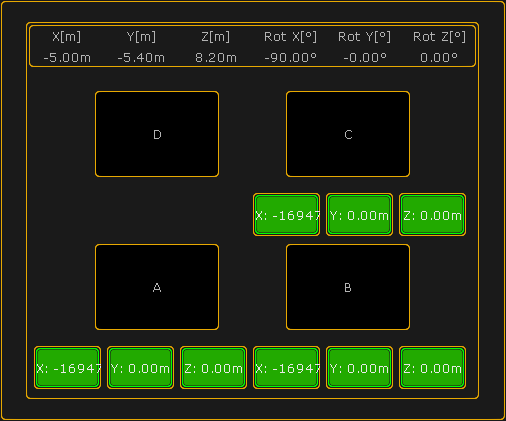The width and height of the screenshot is (506, 421).
Task: Select the black box labeled B
Action: point(348,287)
